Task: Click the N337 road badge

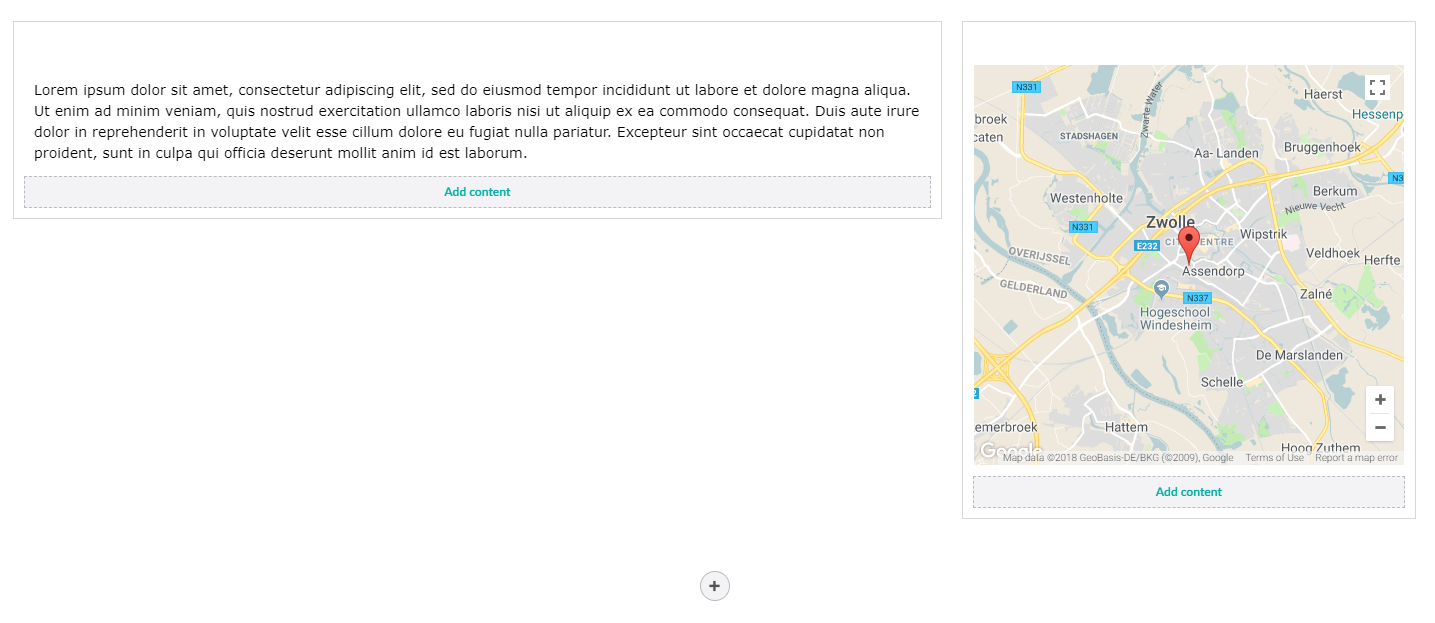Action: (1197, 298)
